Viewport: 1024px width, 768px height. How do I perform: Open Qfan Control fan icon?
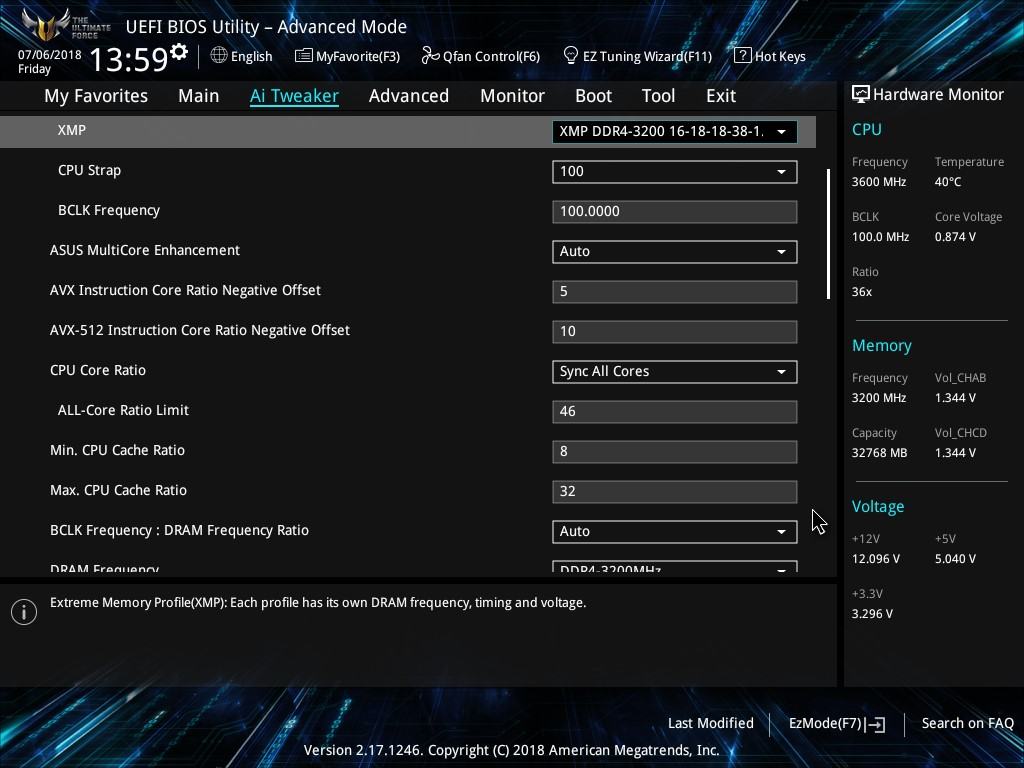tap(430, 56)
